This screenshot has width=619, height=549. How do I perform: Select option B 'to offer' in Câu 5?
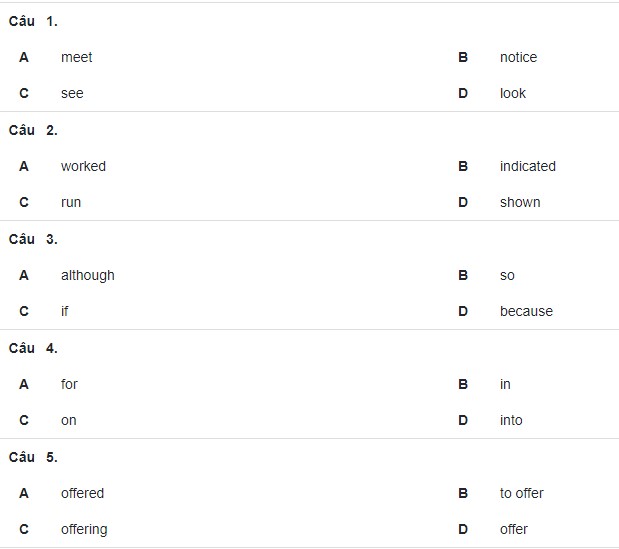click(521, 493)
